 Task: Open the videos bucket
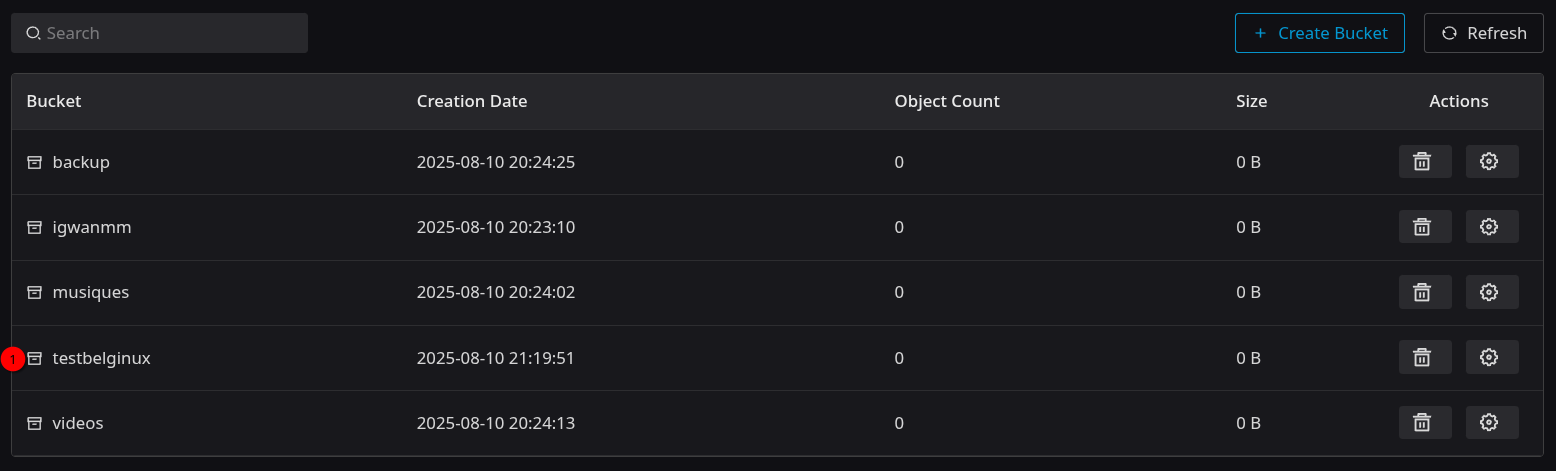click(78, 423)
